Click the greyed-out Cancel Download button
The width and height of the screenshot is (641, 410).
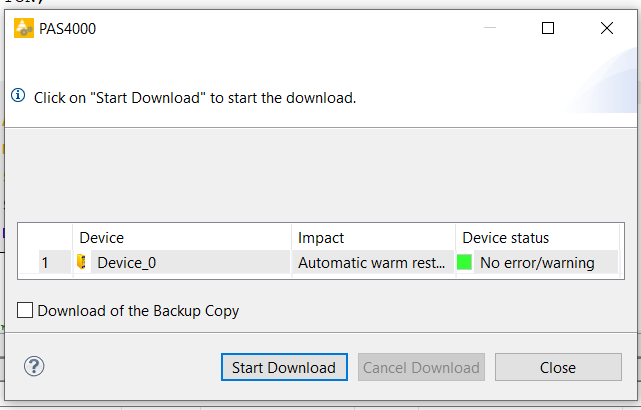coord(421,367)
